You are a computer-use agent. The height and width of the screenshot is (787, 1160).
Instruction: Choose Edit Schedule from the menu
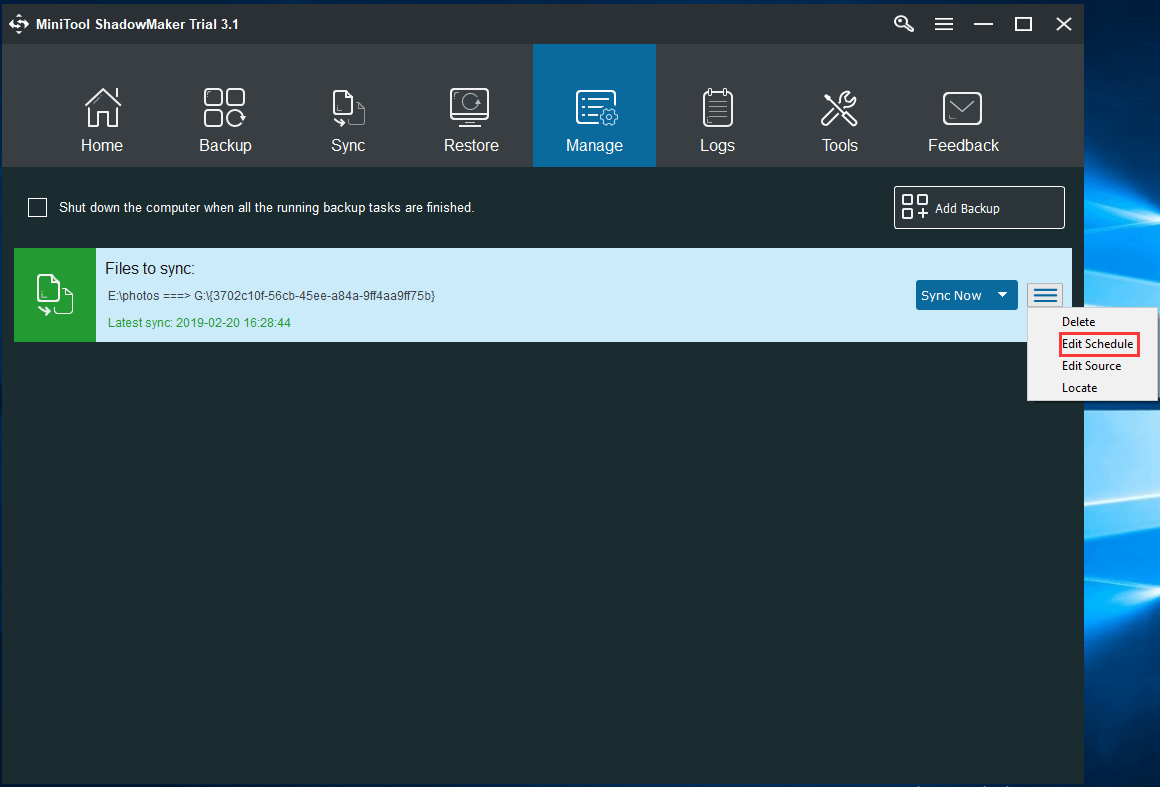pos(1097,344)
